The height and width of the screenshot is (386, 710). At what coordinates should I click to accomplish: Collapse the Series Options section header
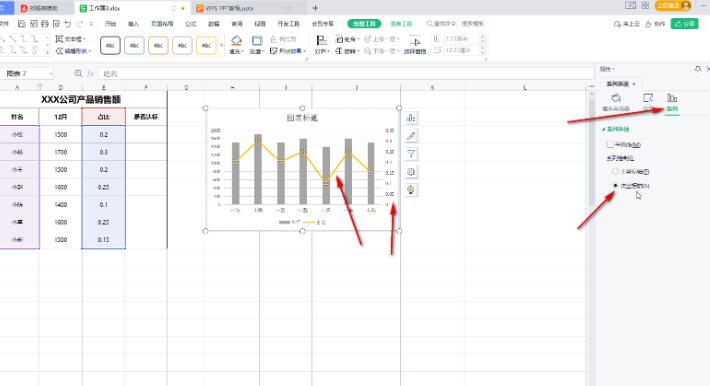point(616,130)
